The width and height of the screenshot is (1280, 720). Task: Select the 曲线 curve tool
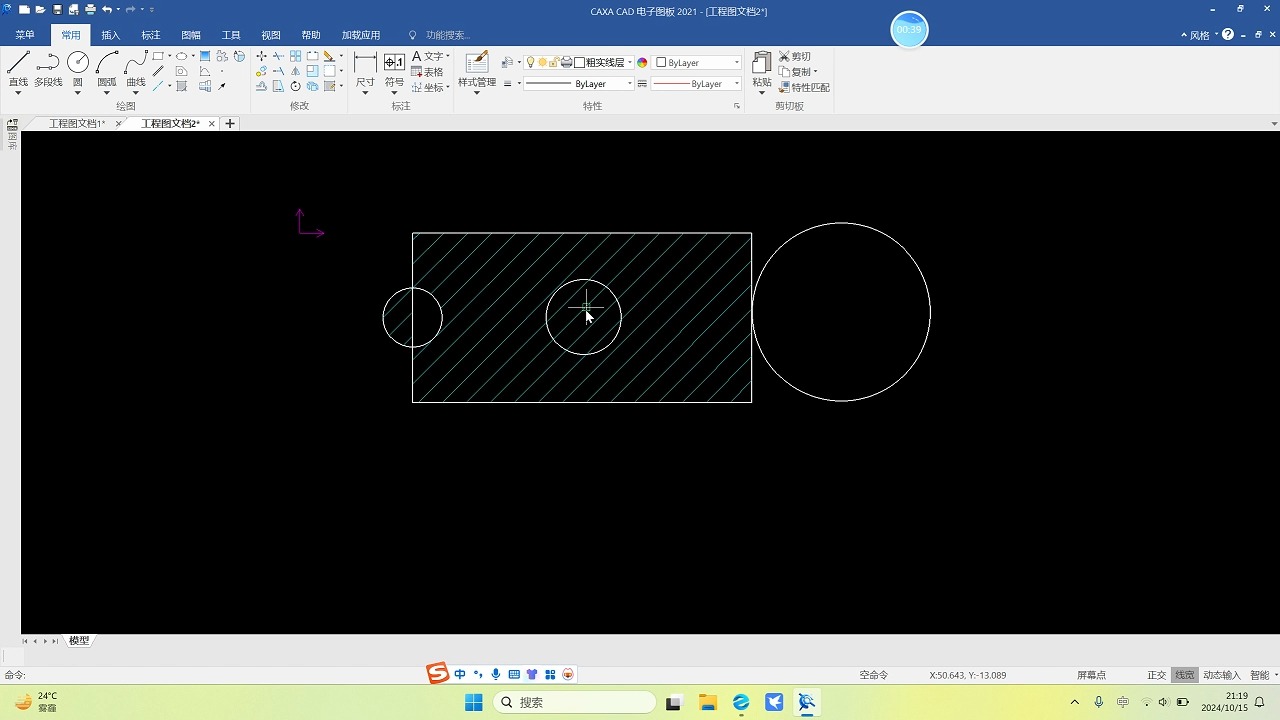click(136, 69)
